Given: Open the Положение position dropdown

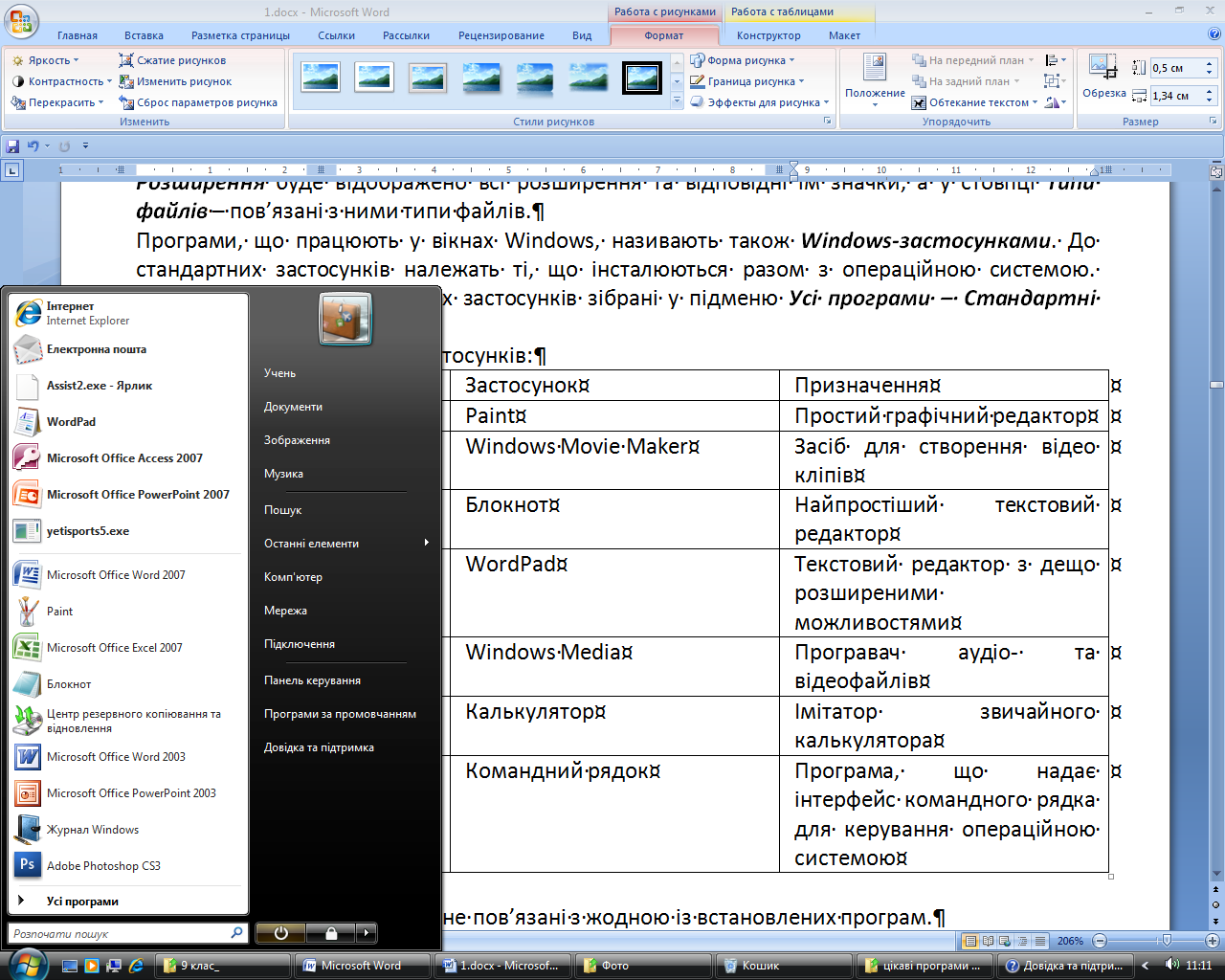Looking at the screenshot, I should point(875,78).
